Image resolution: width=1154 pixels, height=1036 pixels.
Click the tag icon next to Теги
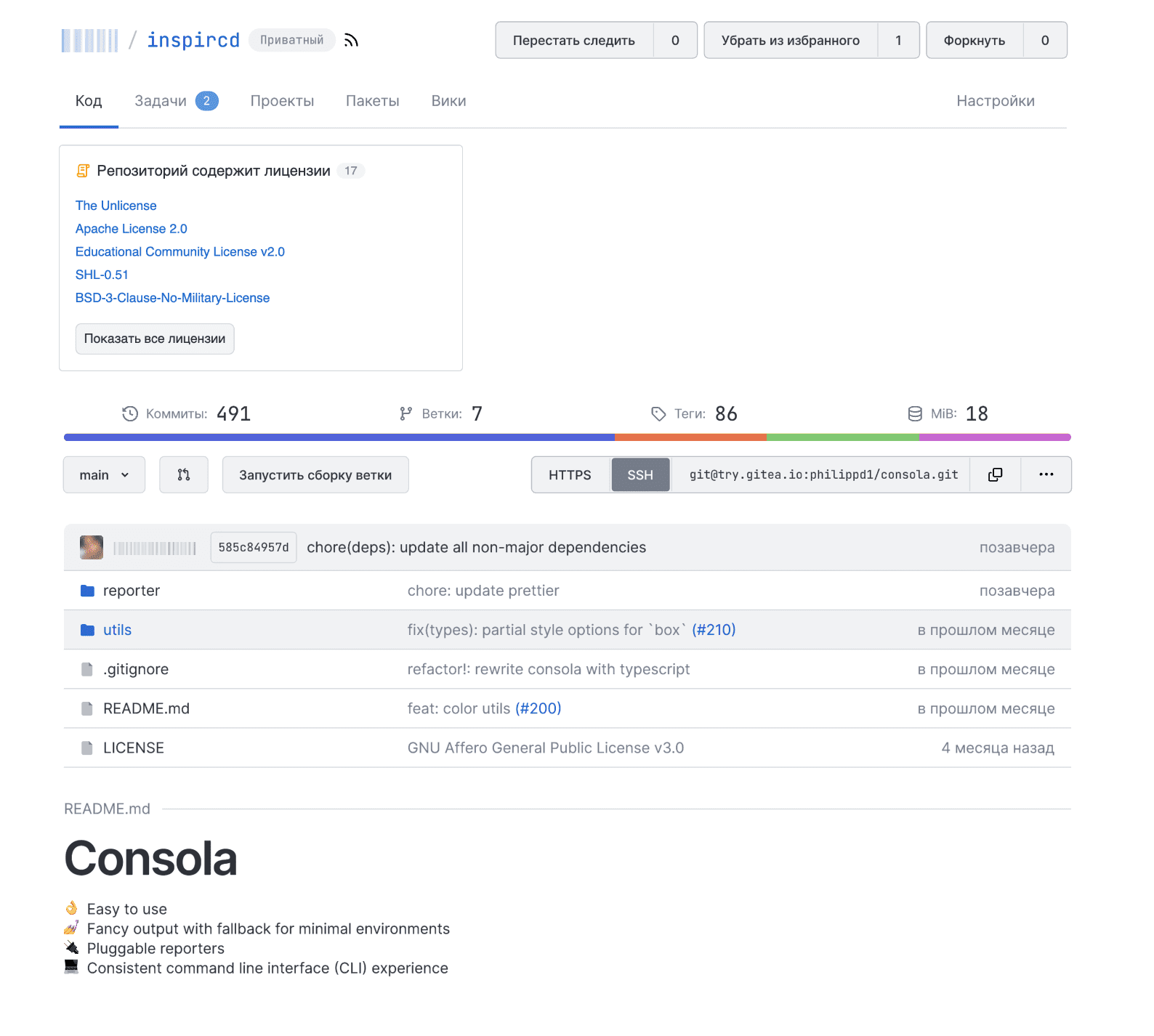coord(658,414)
